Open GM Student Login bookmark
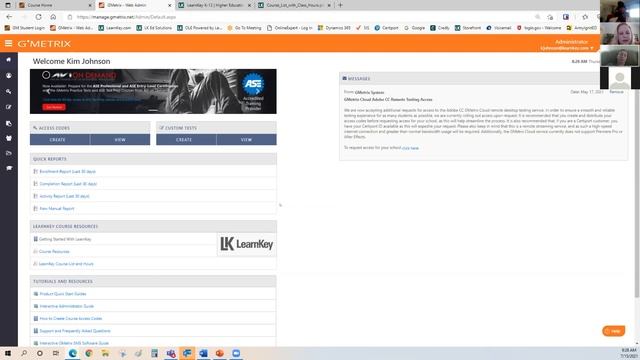 tap(25, 28)
